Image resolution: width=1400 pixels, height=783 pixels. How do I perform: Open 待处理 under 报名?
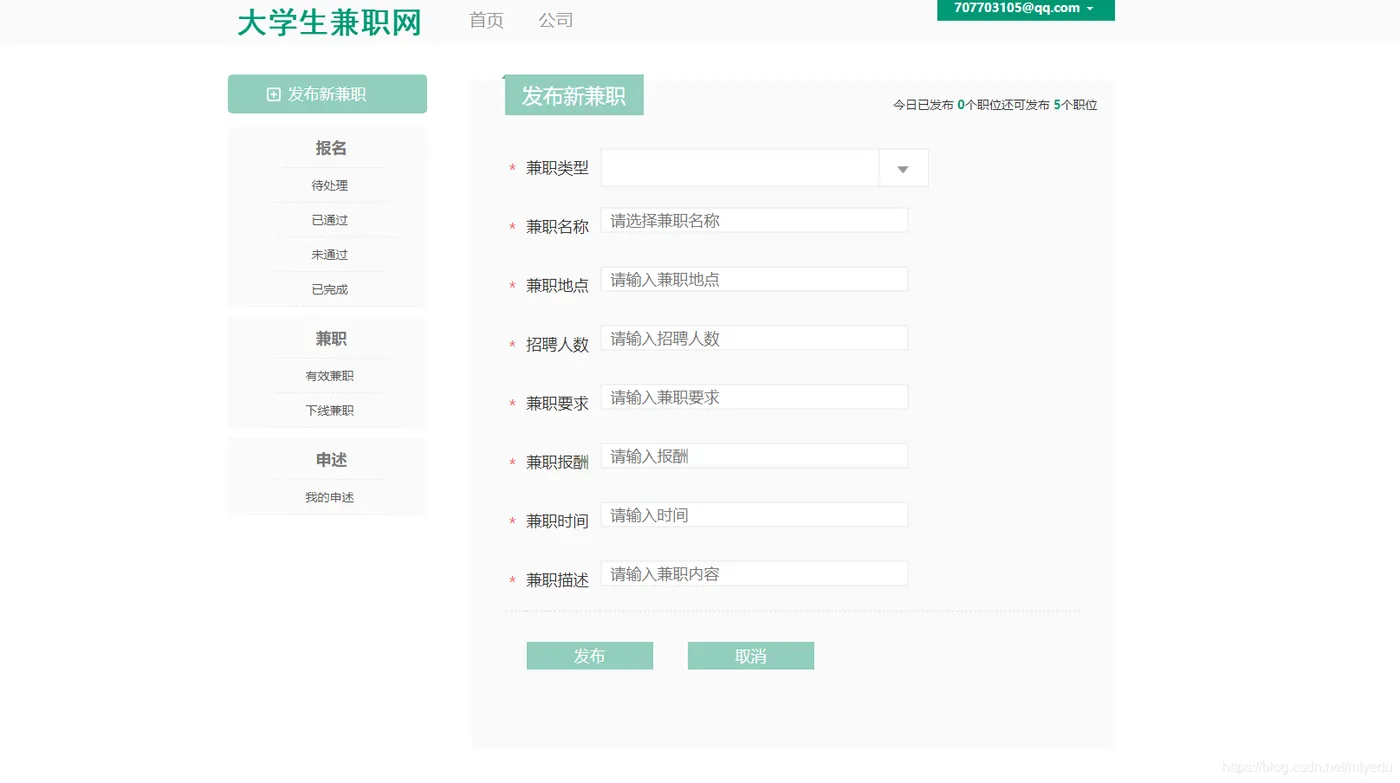[329, 185]
